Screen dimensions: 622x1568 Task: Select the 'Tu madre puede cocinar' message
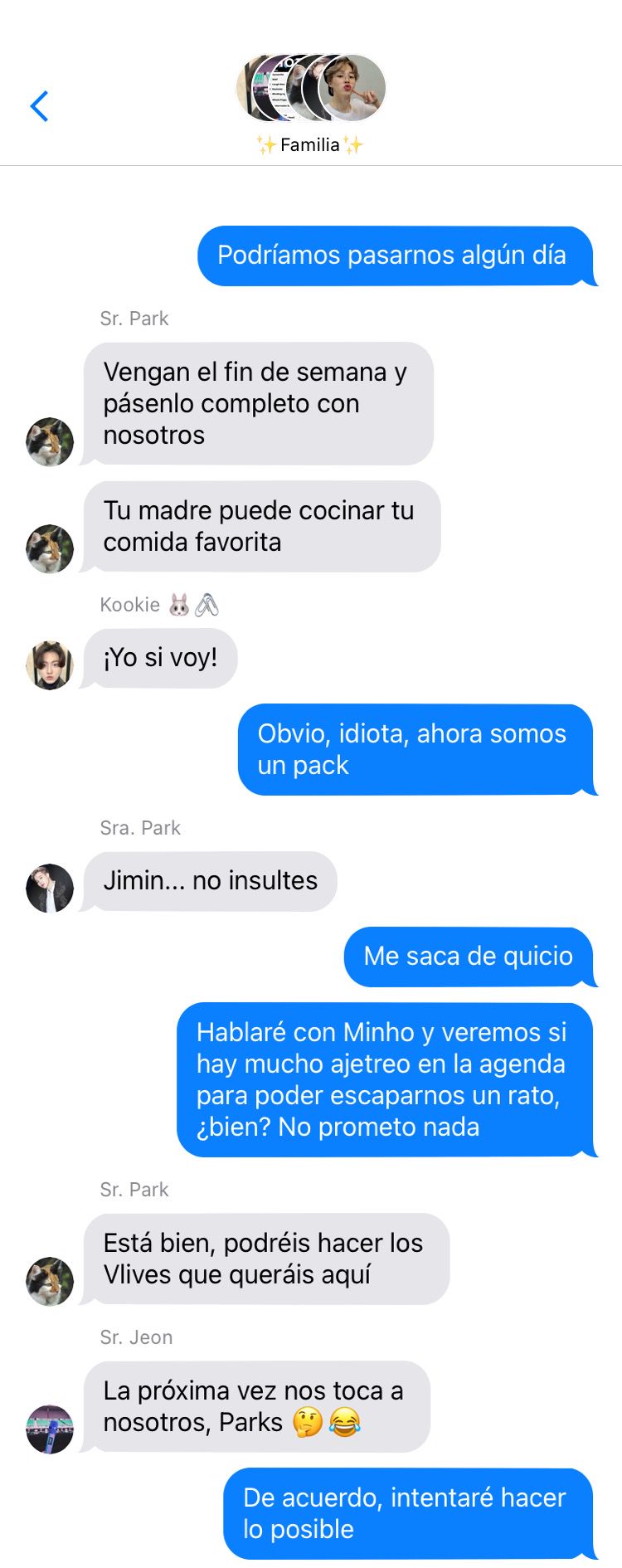coord(261,526)
